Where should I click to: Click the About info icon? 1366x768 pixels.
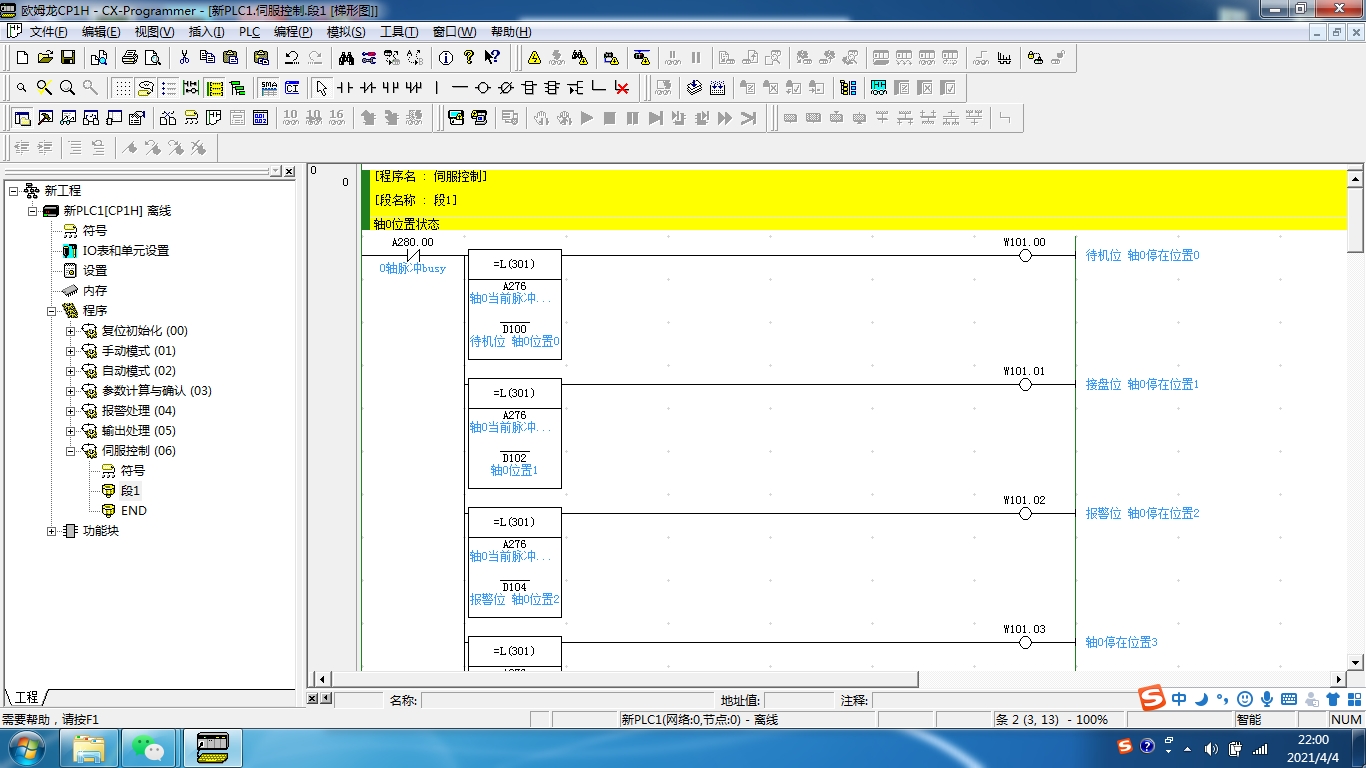point(446,58)
